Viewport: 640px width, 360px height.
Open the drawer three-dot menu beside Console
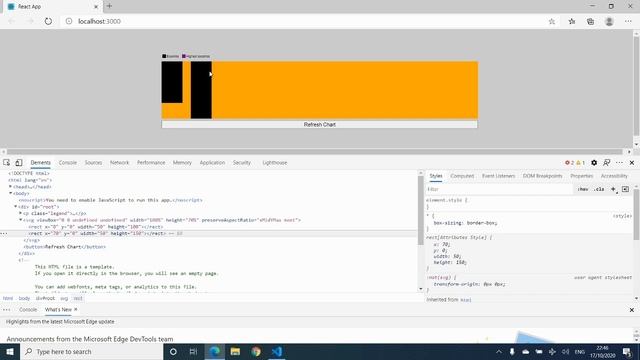coord(7,310)
